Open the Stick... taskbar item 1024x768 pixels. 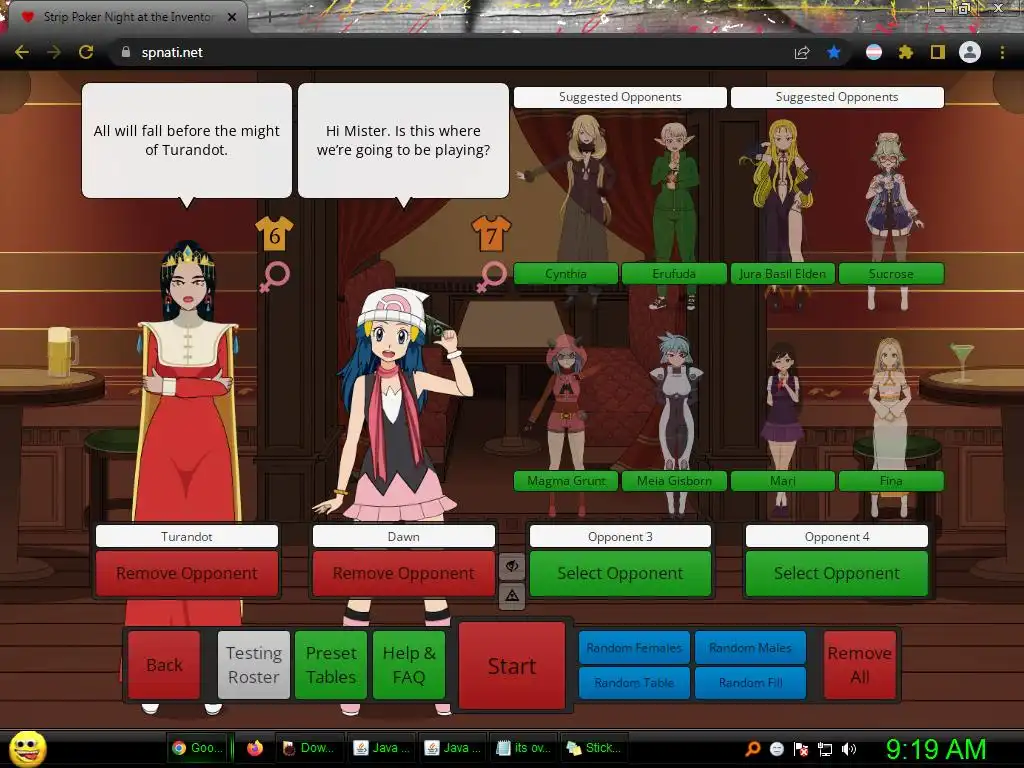coord(594,748)
